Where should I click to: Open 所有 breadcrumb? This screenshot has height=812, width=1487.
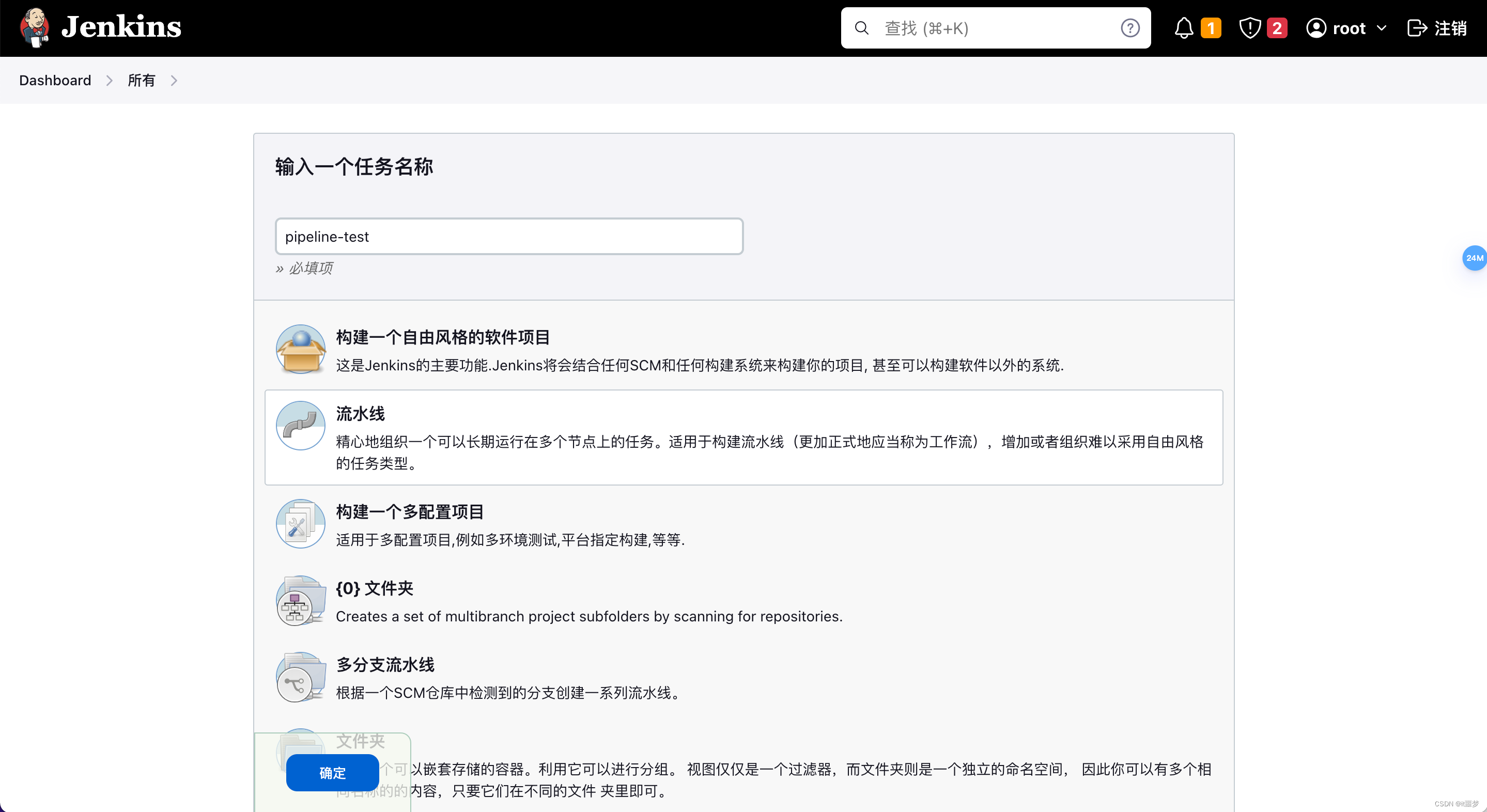[x=142, y=80]
